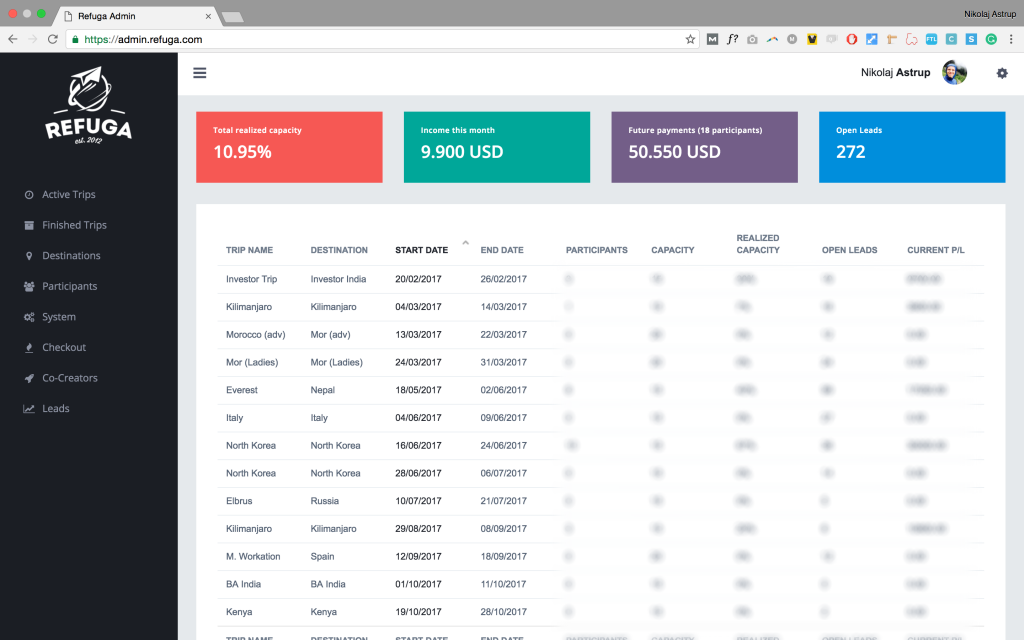Select the Morocco (adv) trip name

click(x=255, y=334)
